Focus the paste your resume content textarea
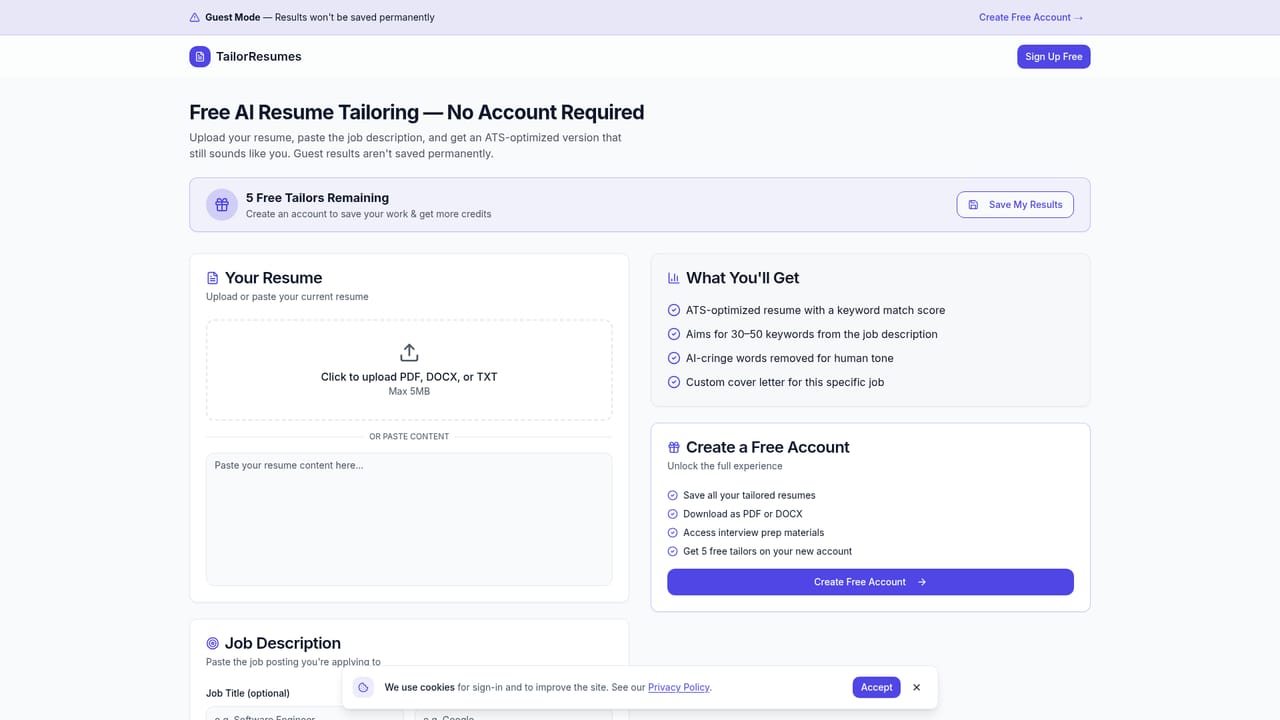The height and width of the screenshot is (720, 1280). pos(409,519)
